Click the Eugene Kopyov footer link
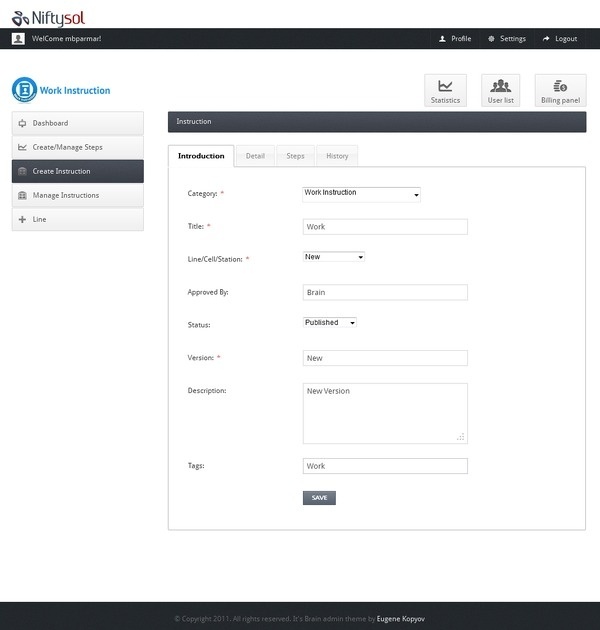Screen dimensions: 600x630 tap(401, 619)
